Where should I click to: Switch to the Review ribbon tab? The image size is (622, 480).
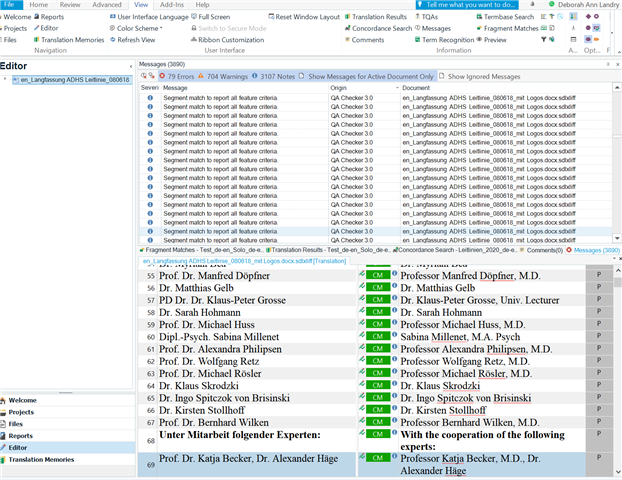click(x=70, y=5)
